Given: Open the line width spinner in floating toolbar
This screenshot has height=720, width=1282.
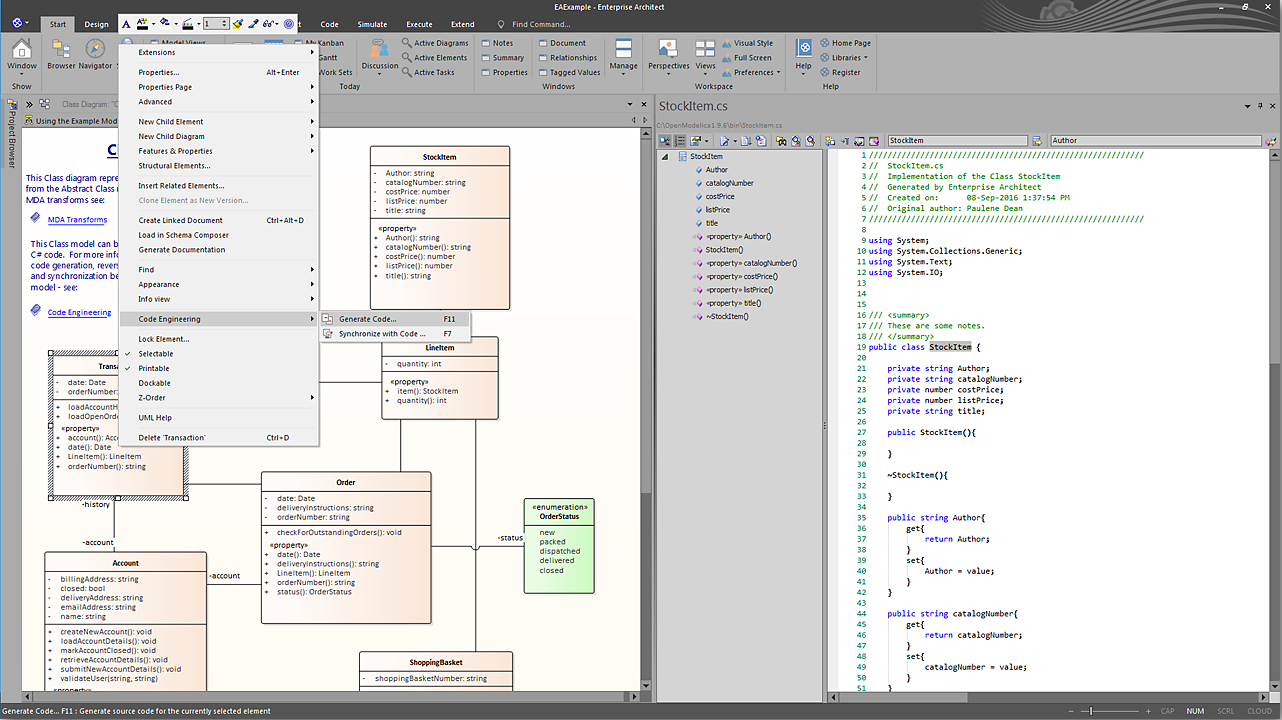Looking at the screenshot, I should pos(215,23).
